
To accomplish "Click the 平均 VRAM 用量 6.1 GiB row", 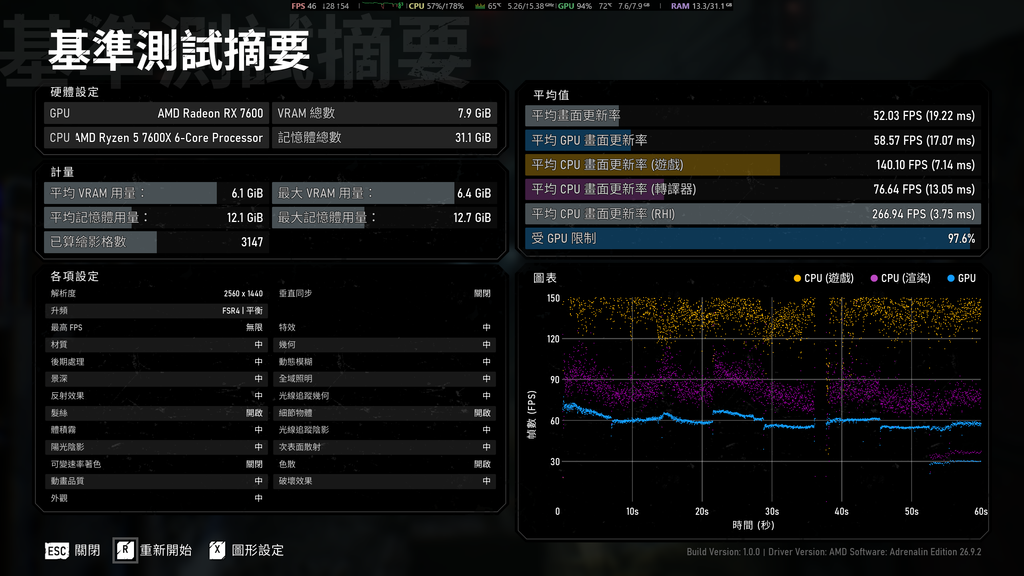I will click(x=156, y=193).
